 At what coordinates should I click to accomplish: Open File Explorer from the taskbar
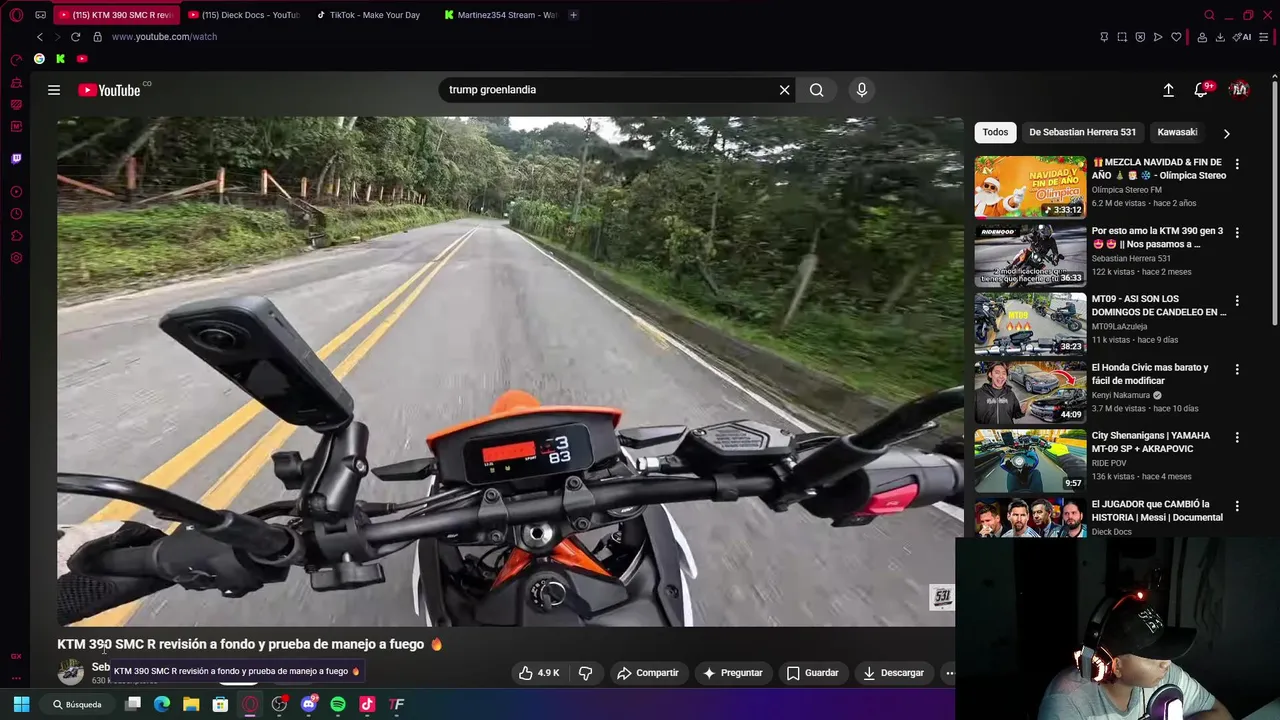click(x=191, y=704)
